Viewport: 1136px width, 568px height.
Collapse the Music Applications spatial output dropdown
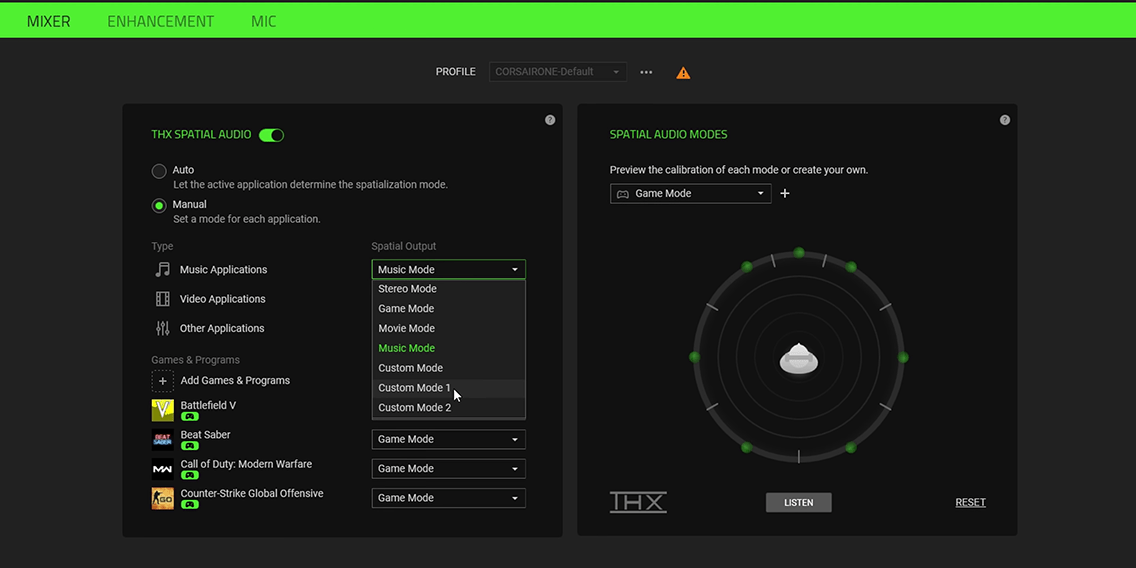click(448, 270)
